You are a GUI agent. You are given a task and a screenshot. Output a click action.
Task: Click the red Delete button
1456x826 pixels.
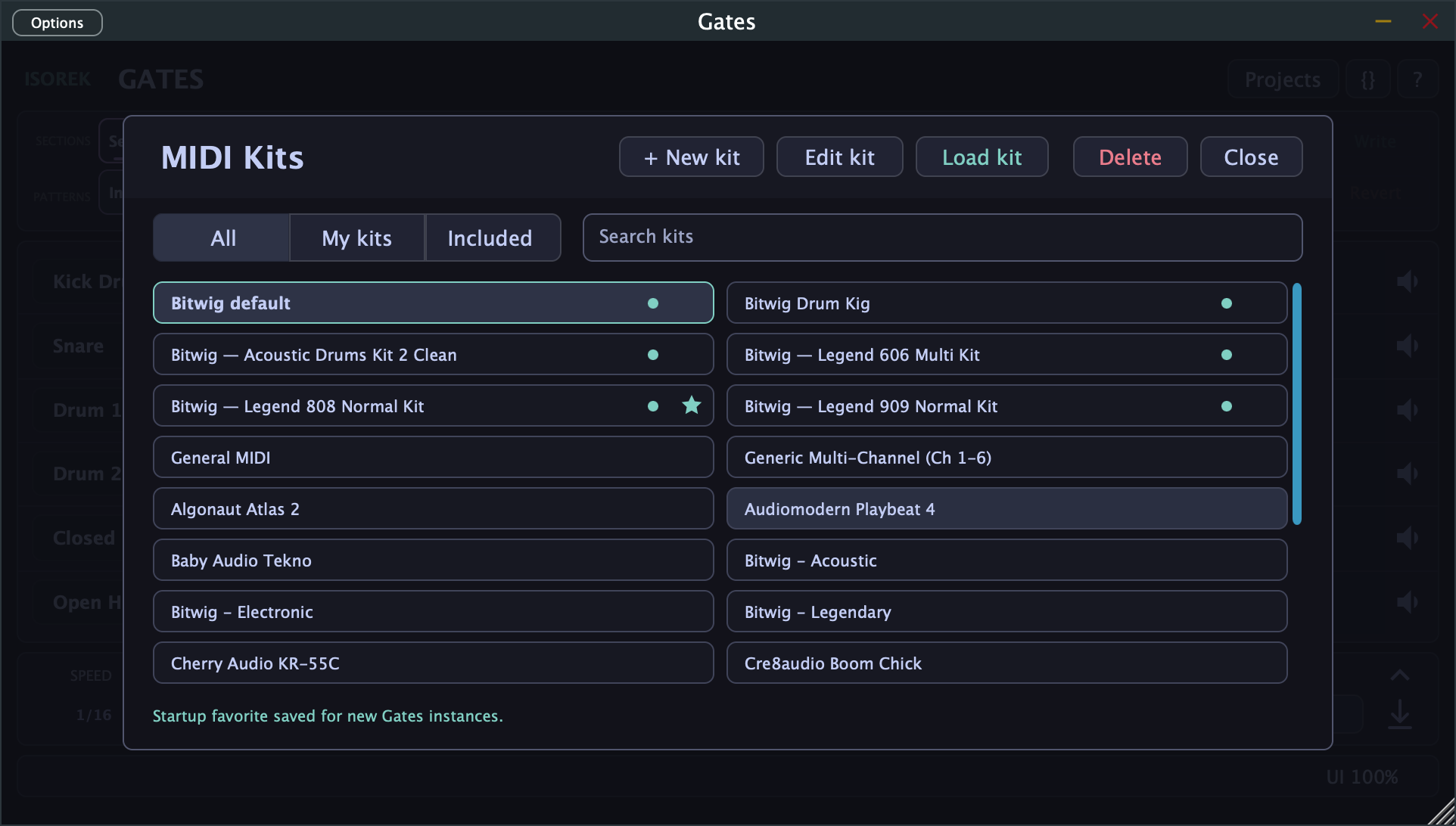click(1131, 157)
